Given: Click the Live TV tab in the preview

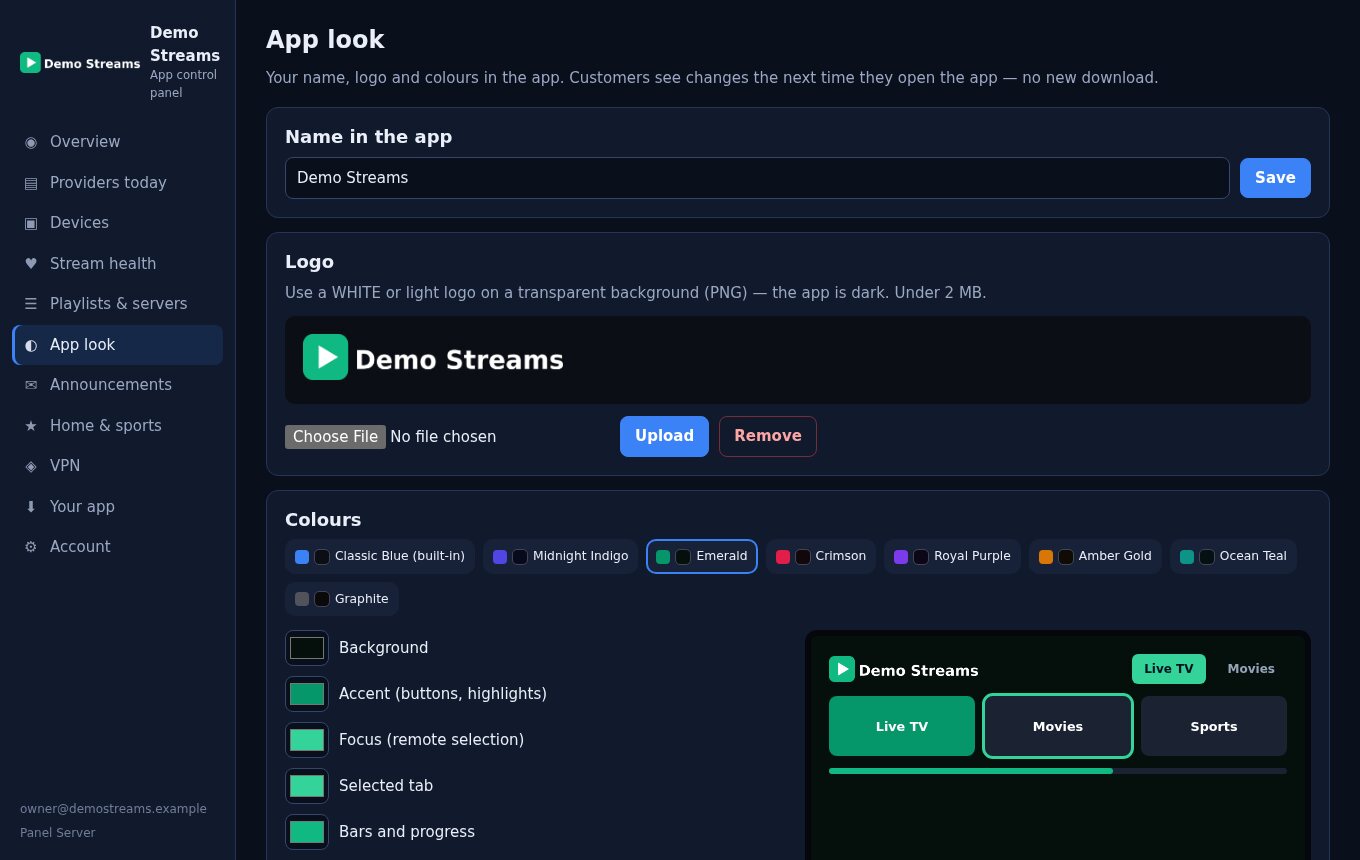Looking at the screenshot, I should pos(1169,669).
